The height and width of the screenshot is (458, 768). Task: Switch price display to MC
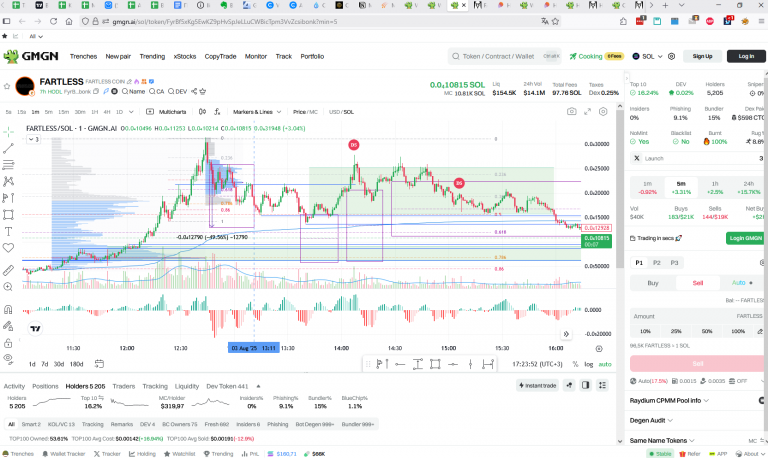[x=313, y=112]
